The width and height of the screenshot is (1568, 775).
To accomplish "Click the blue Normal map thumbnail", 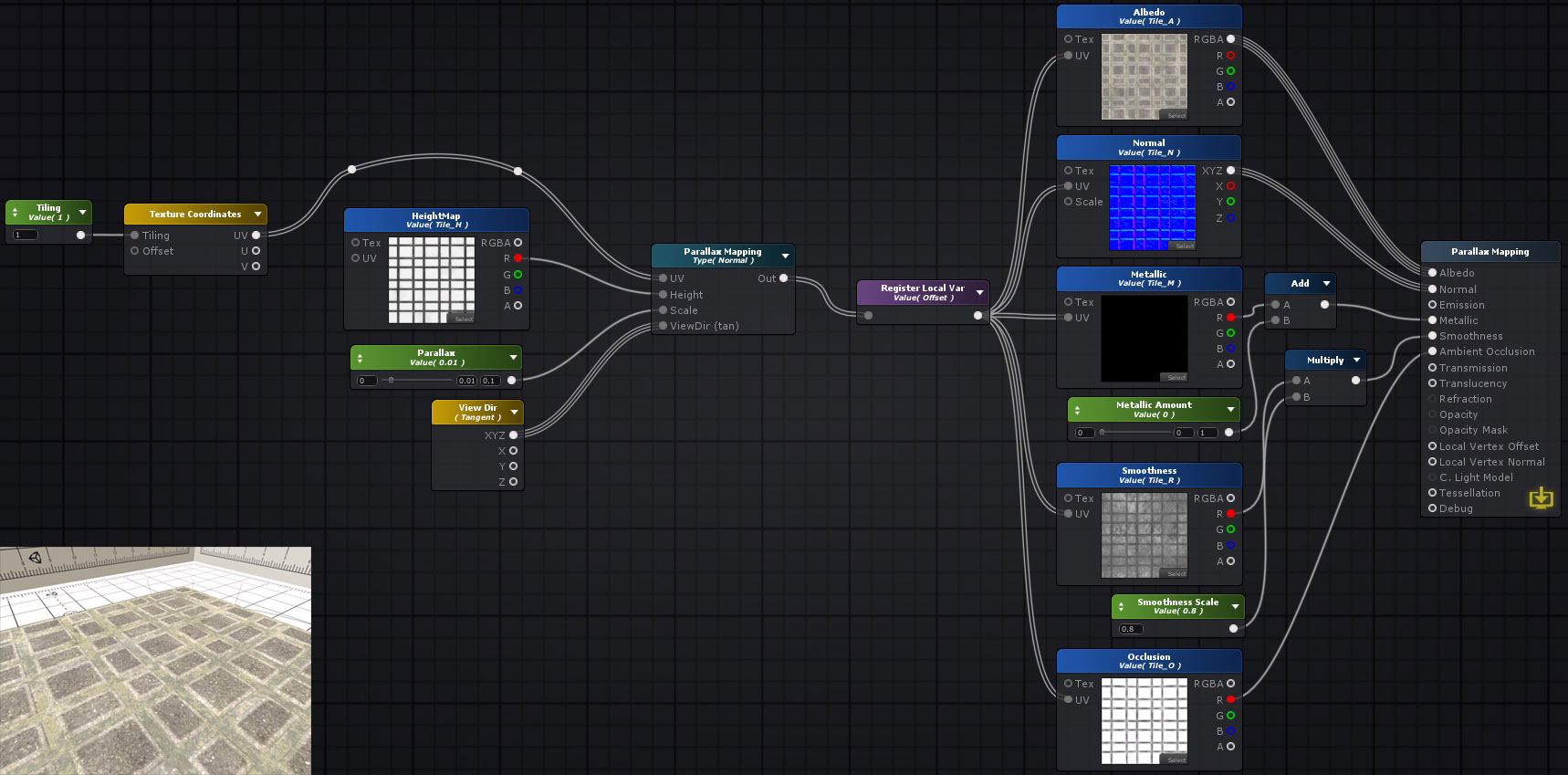I will [1152, 207].
